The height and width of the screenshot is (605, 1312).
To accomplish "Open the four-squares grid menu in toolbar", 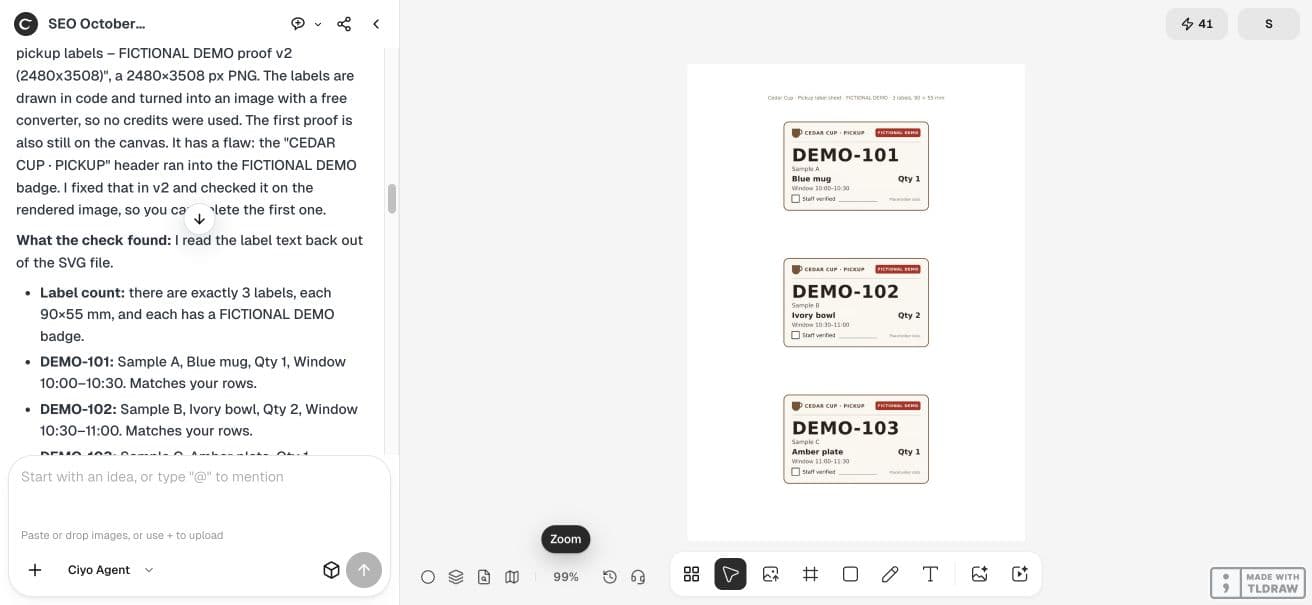I will tap(691, 574).
